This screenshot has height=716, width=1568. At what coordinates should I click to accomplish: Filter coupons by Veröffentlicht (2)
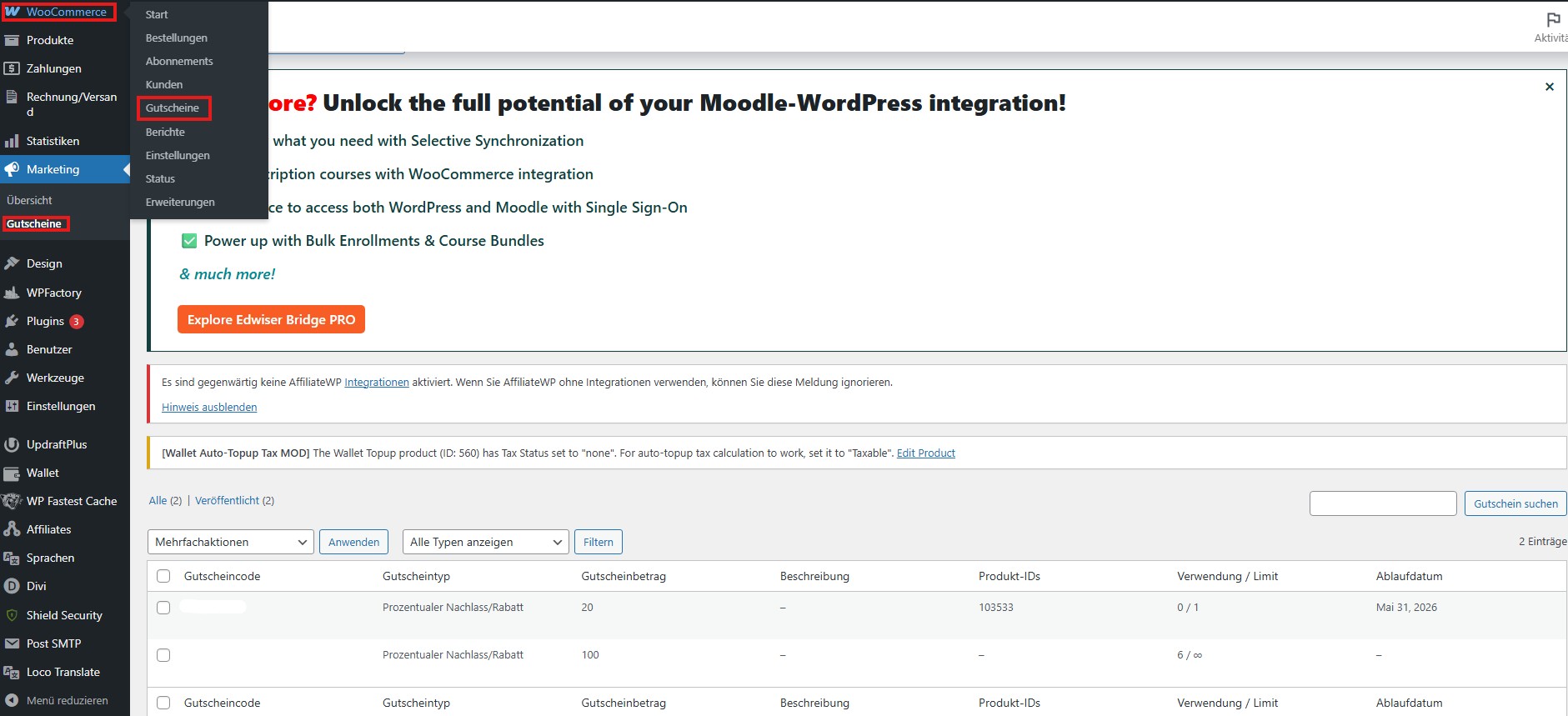234,501
